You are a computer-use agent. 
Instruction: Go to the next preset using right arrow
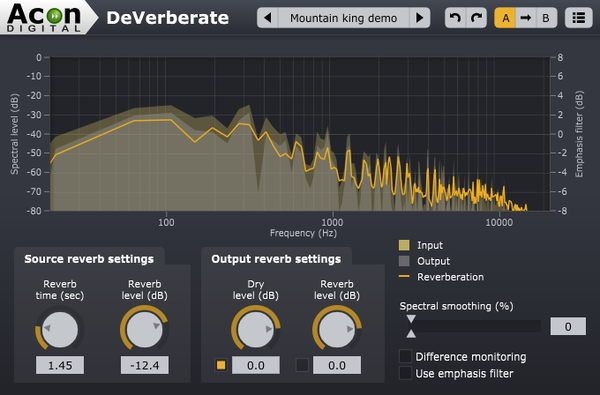coord(420,18)
